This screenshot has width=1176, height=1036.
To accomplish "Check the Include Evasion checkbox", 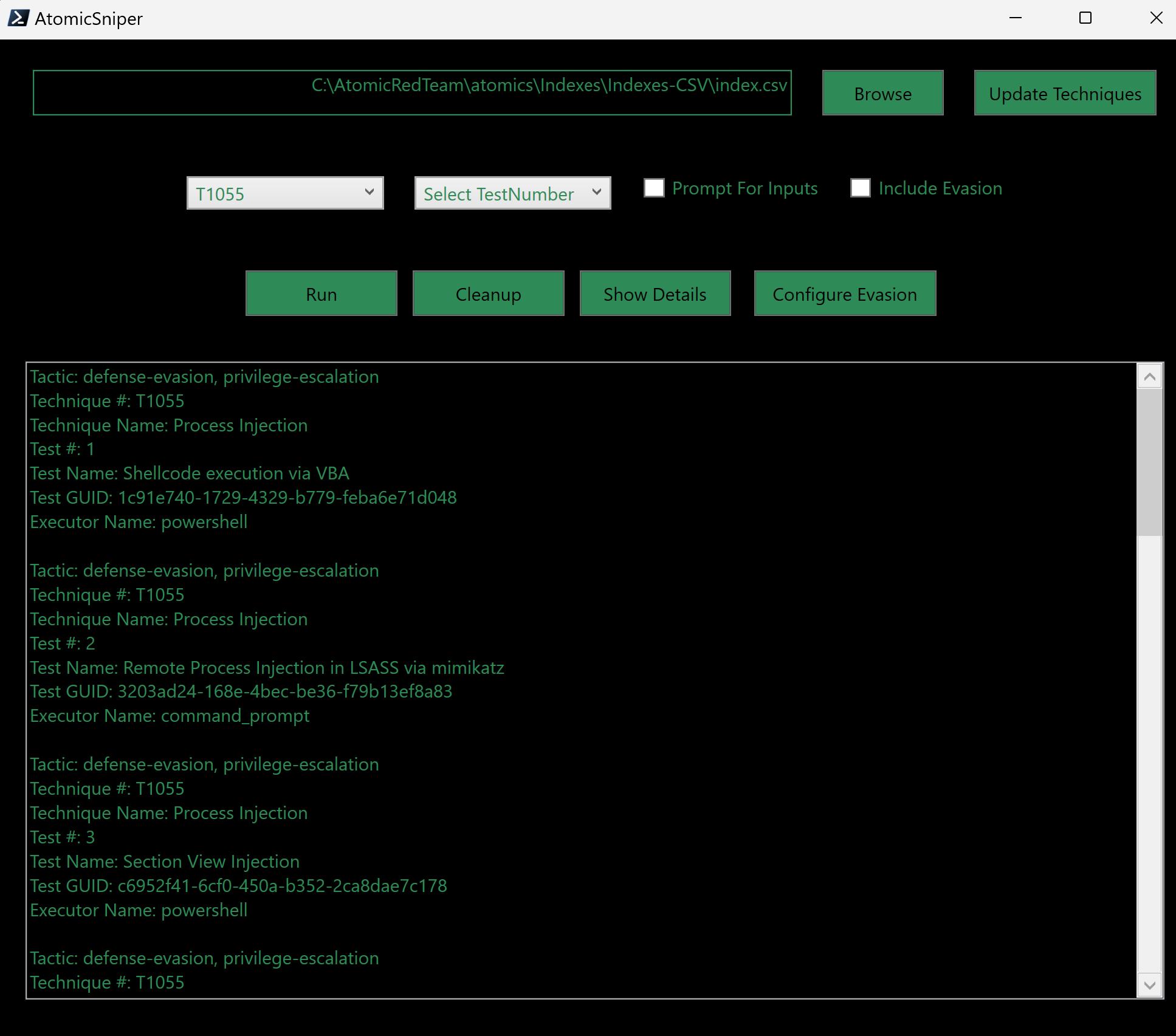I will [861, 188].
